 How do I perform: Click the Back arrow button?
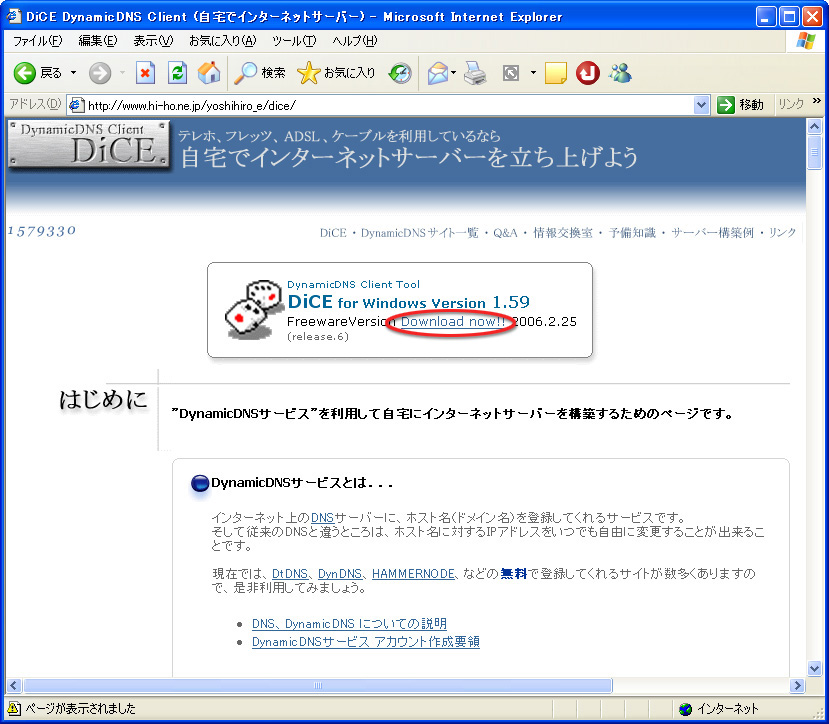point(24,73)
